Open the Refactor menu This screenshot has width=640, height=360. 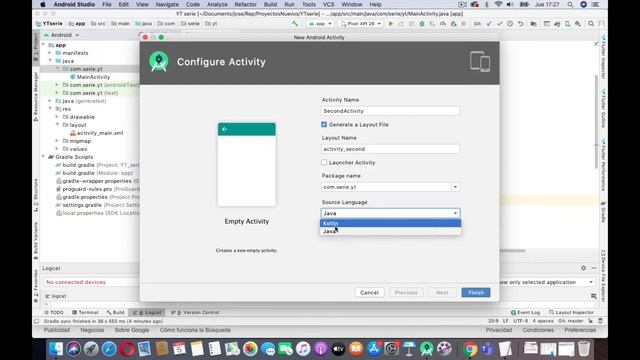tap(245, 4)
